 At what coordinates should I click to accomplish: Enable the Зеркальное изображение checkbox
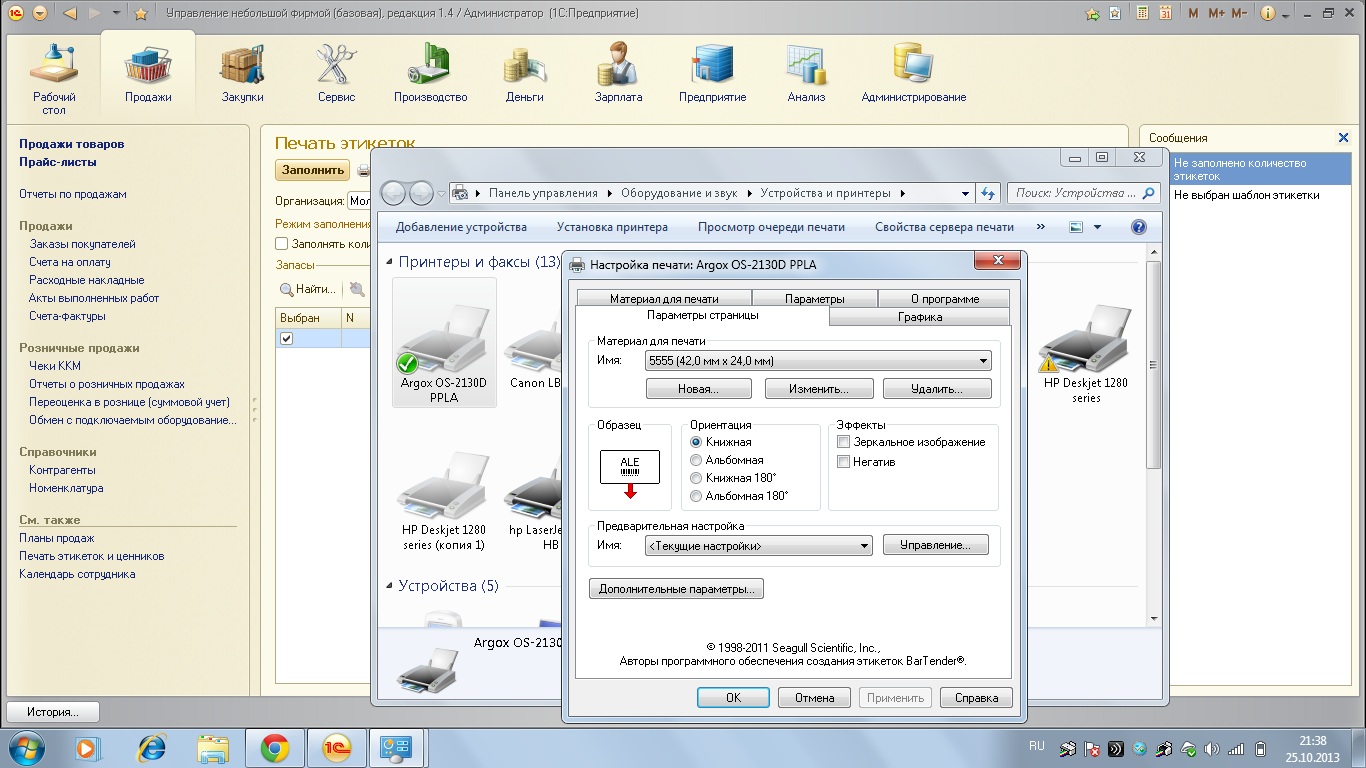coord(844,442)
